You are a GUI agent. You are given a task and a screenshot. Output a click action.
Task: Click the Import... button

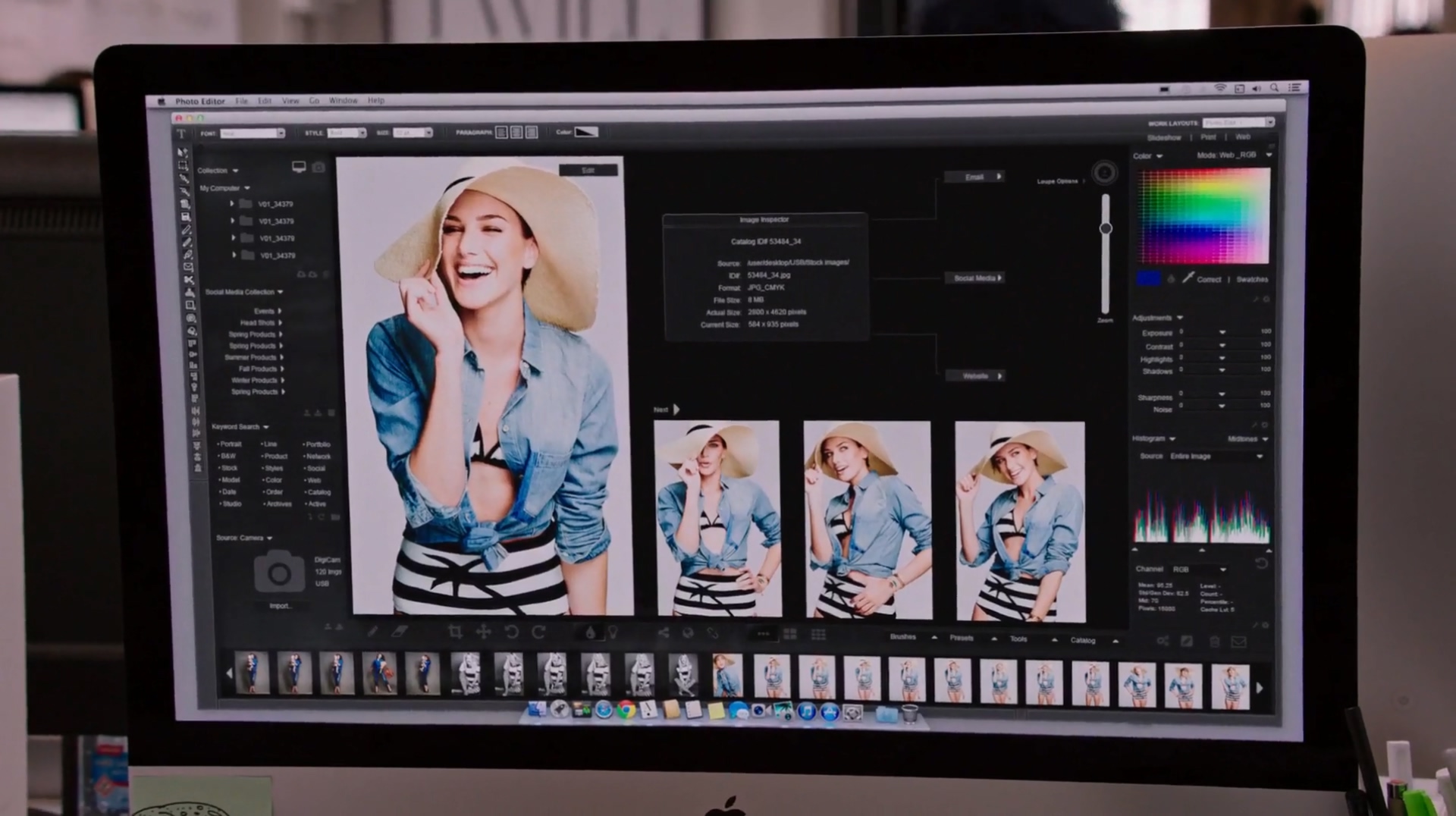[x=280, y=606]
